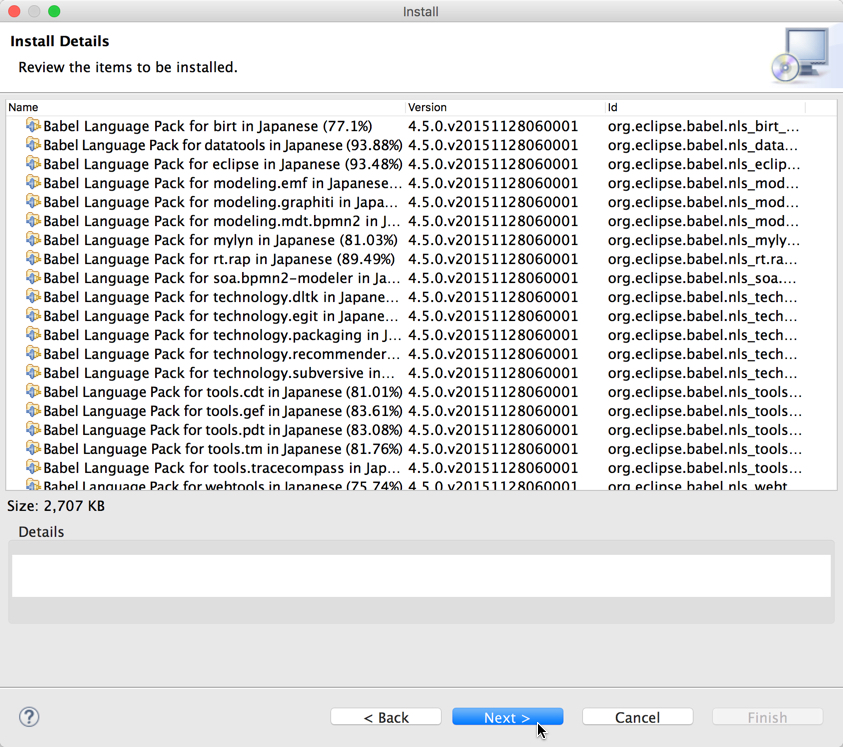
Task: Select the tools.tracecompass language pack row name
Action: click(222, 468)
